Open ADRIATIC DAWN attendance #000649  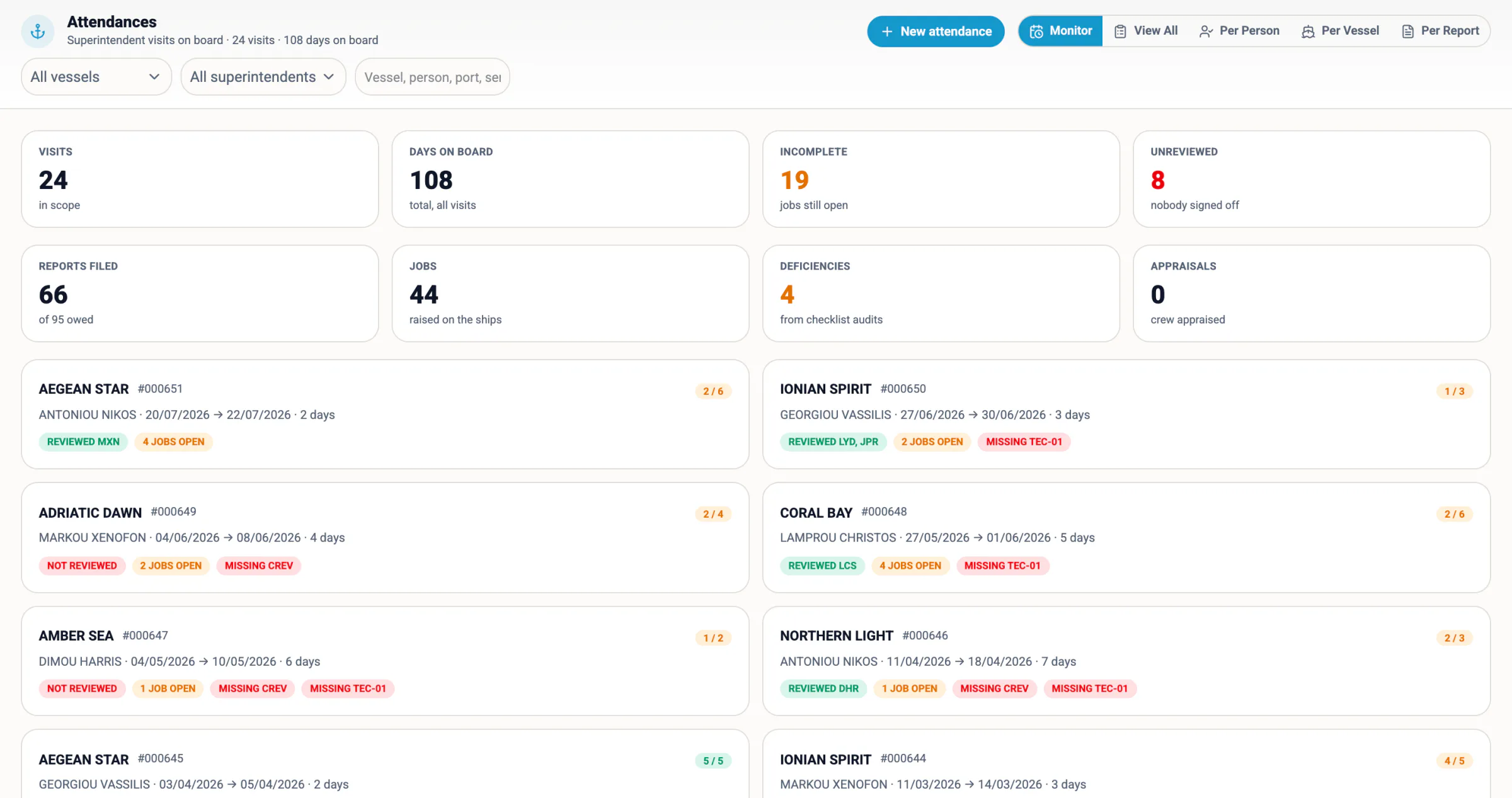point(385,538)
